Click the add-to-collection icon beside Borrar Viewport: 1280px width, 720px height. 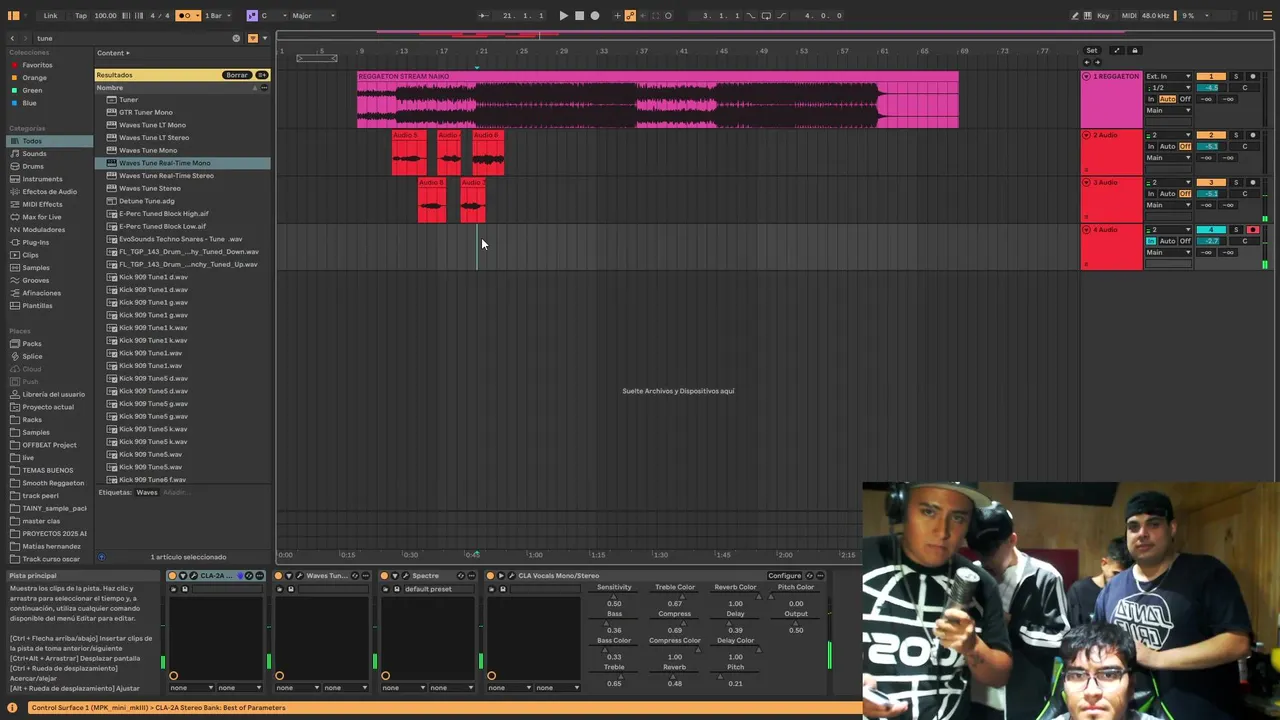tap(261, 75)
